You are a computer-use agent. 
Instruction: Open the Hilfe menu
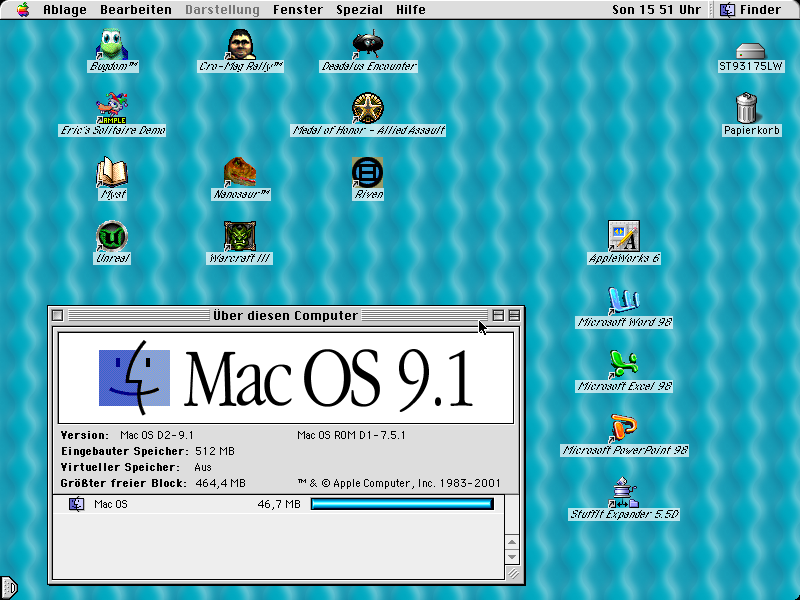[411, 10]
